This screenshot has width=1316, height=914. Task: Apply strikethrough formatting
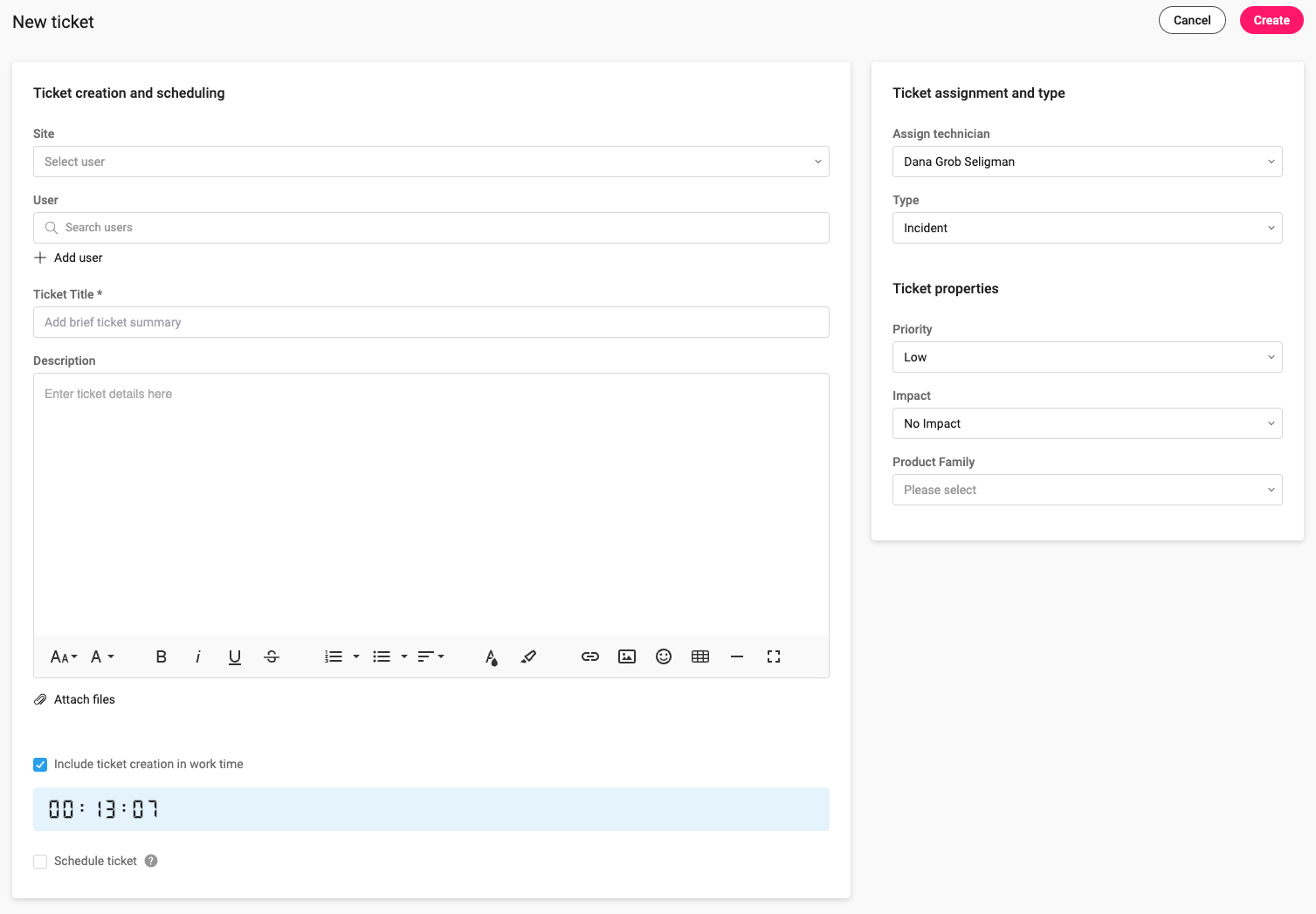point(272,656)
